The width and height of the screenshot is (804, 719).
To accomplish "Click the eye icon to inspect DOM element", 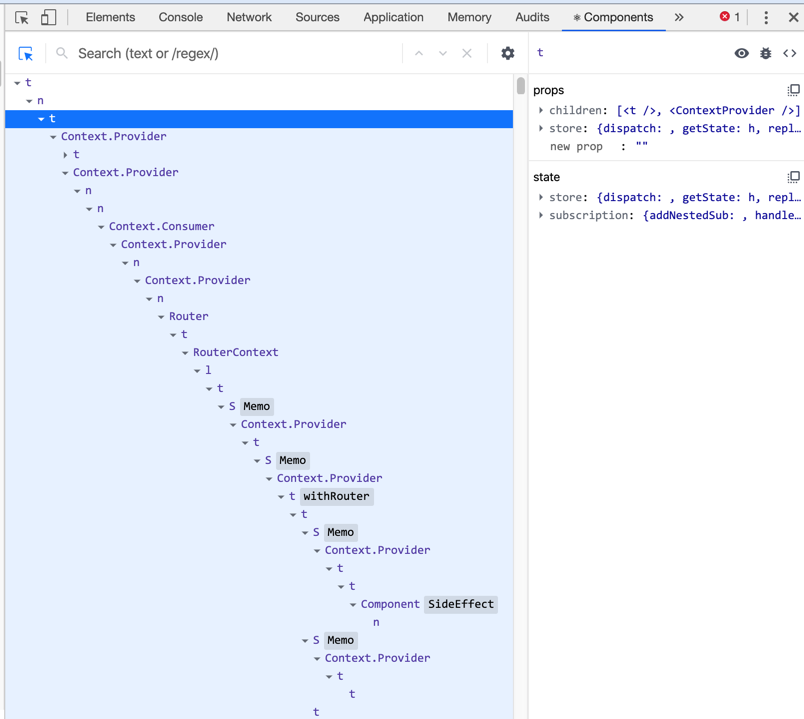I will [x=741, y=53].
